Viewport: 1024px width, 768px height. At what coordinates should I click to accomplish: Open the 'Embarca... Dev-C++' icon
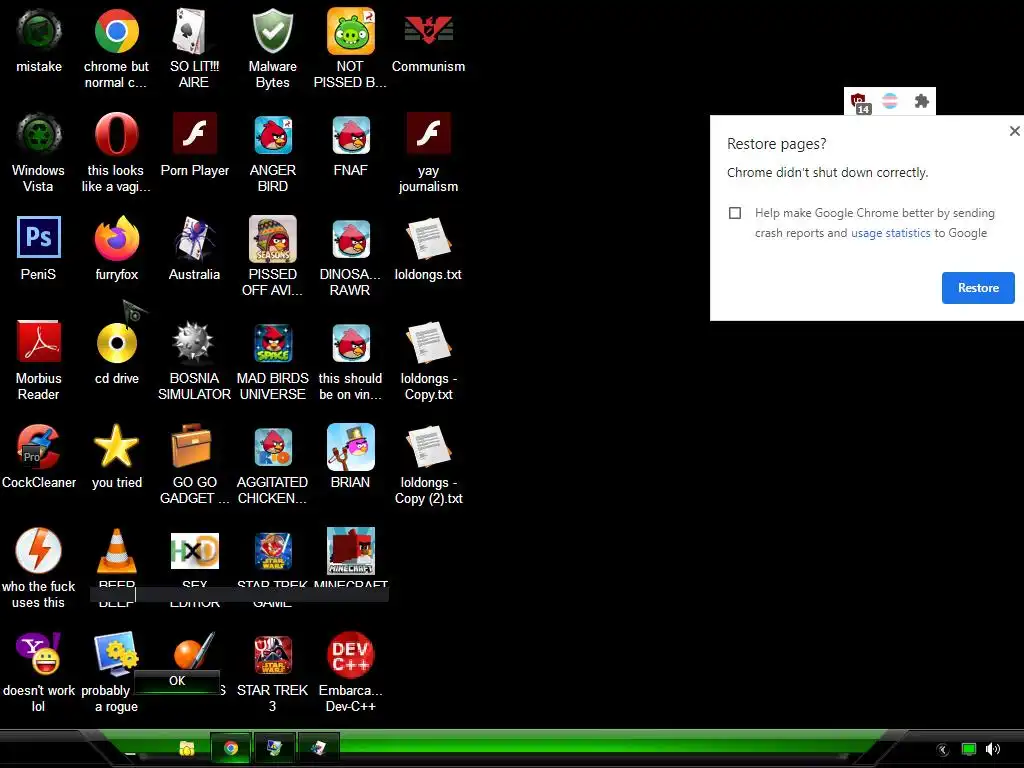point(351,654)
